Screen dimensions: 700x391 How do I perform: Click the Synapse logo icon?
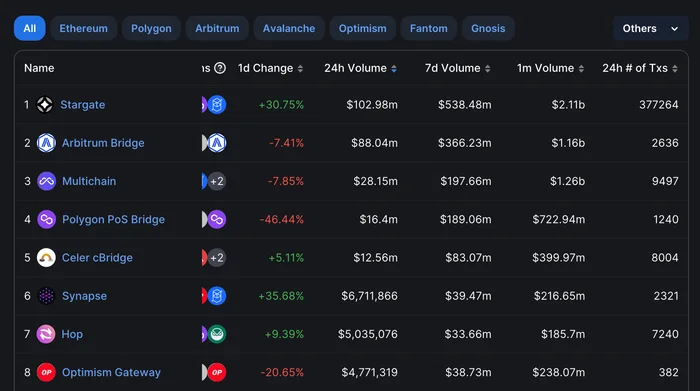click(46, 296)
